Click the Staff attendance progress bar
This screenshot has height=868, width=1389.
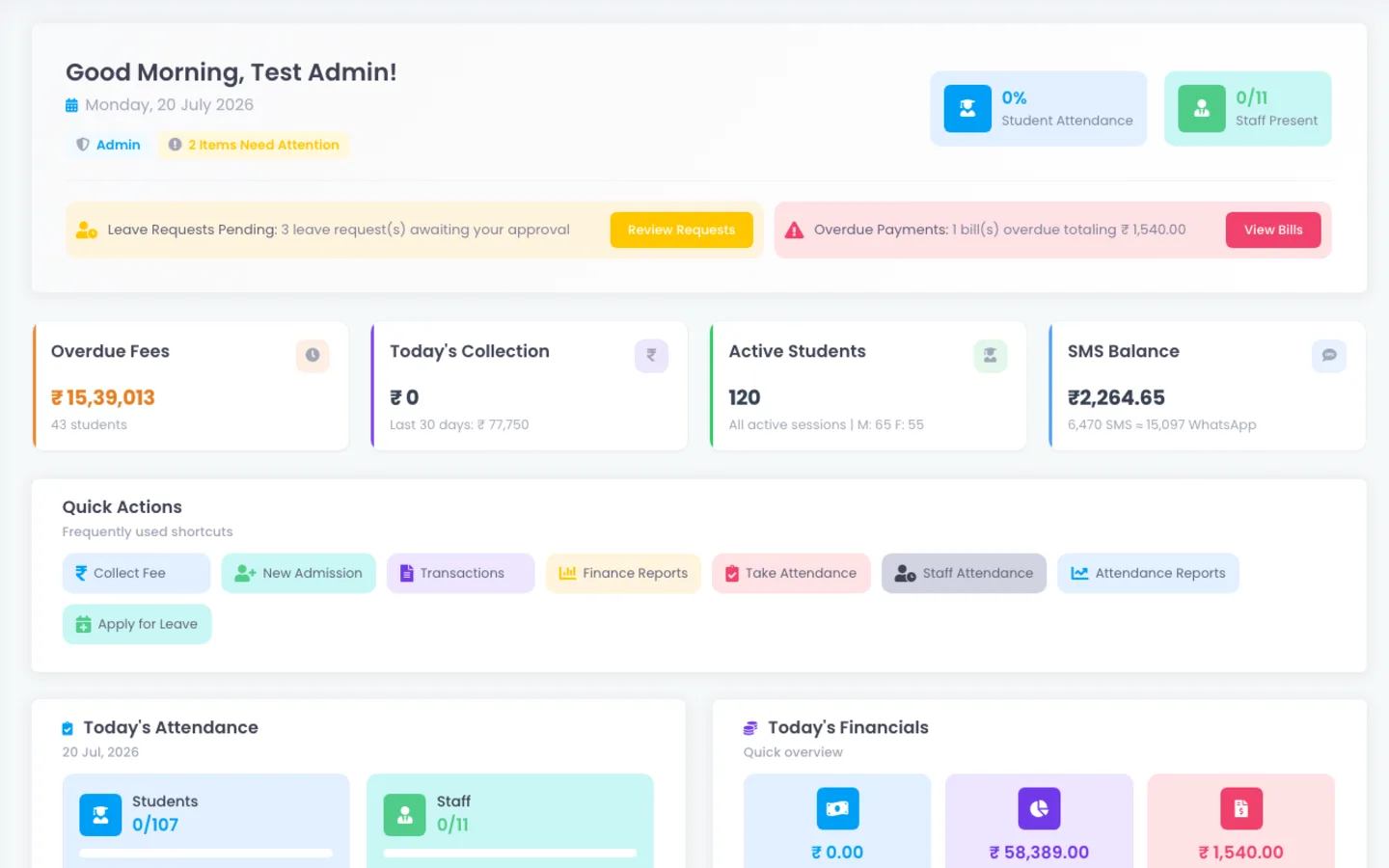510,854
